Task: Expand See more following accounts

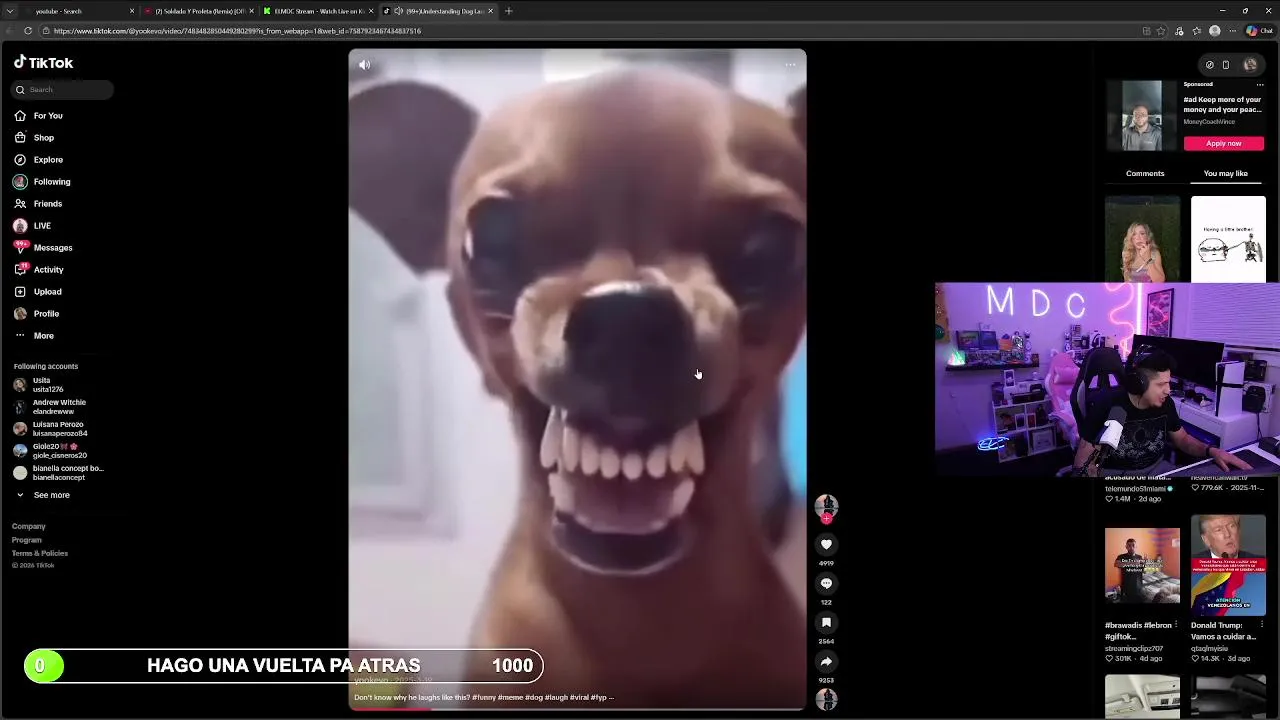Action: 42,495
